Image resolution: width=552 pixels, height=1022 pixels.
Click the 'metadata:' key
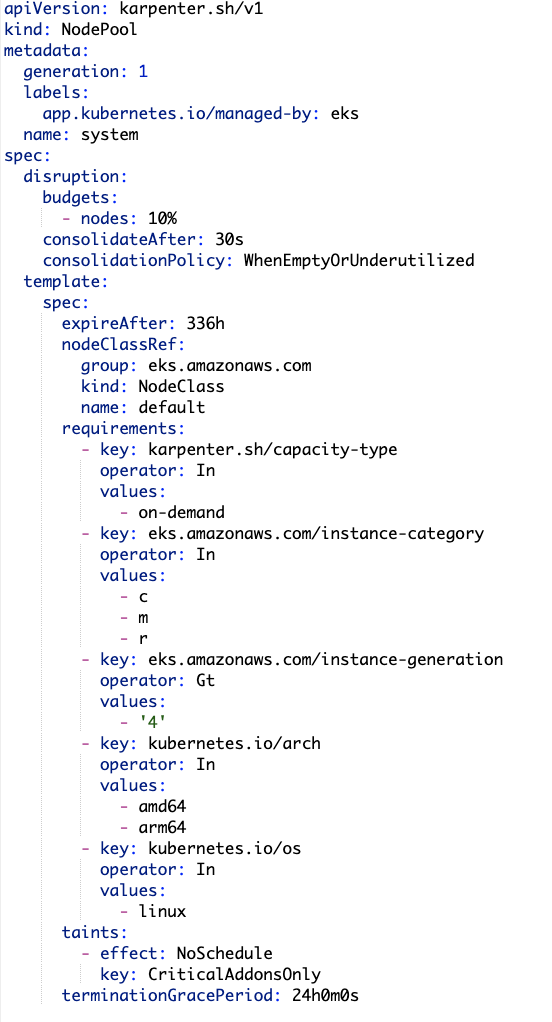[x=46, y=51]
